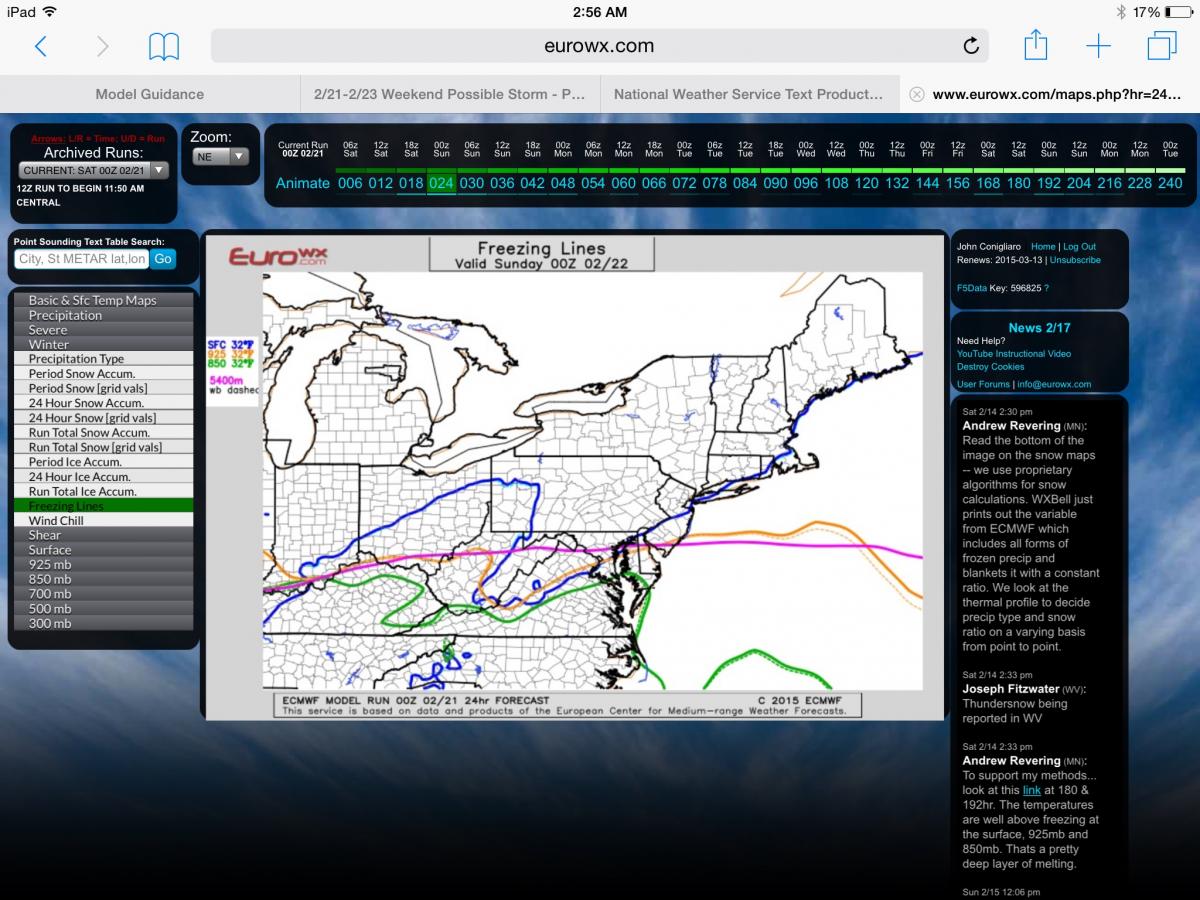Select the Period Snow Accum. map

103,374
